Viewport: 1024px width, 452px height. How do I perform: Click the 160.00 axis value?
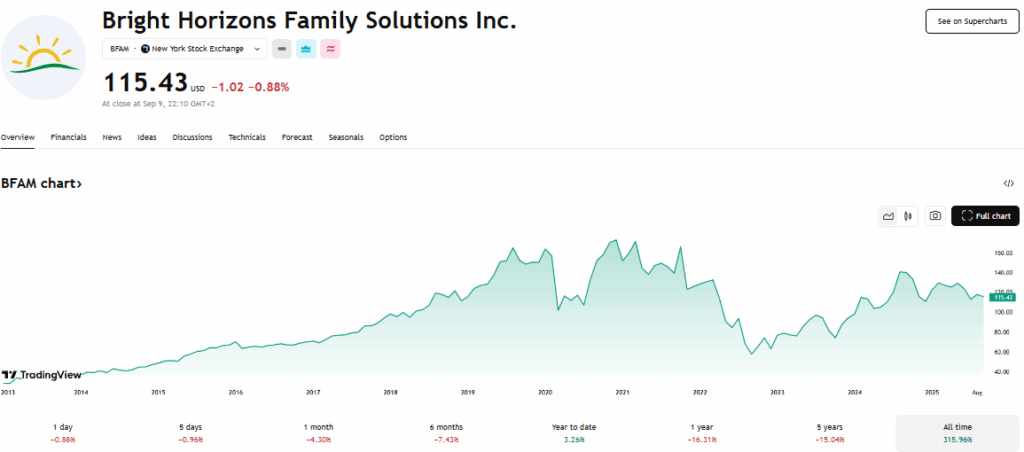pyautogui.click(x=1004, y=253)
